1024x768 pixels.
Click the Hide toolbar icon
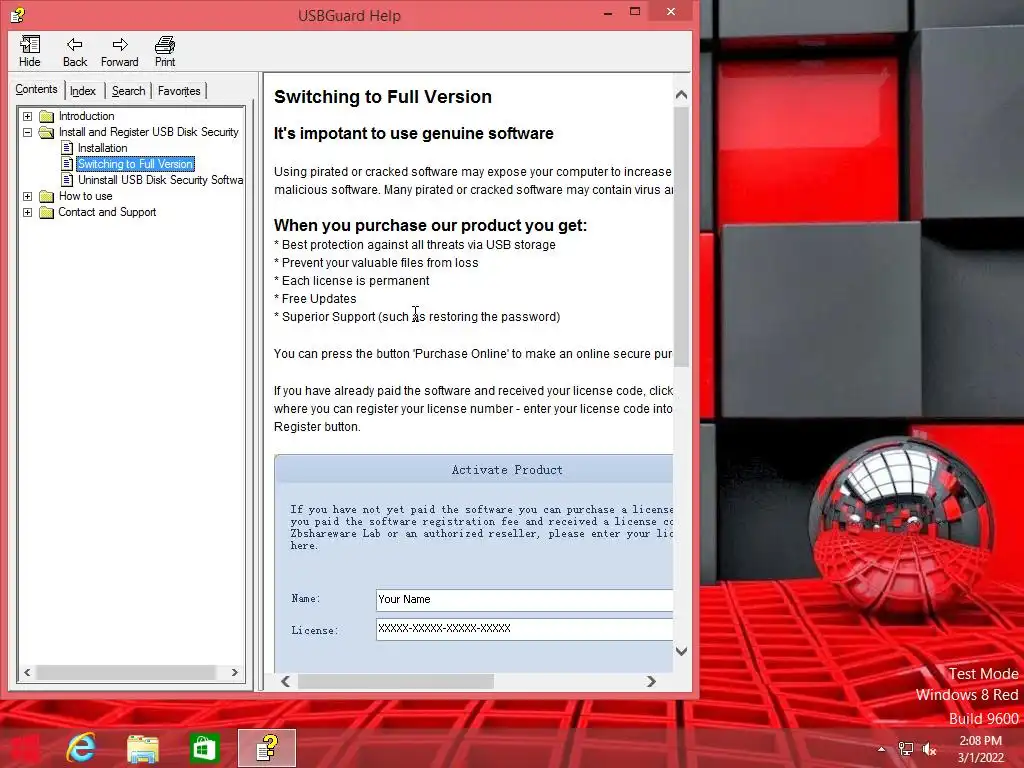[x=29, y=52]
